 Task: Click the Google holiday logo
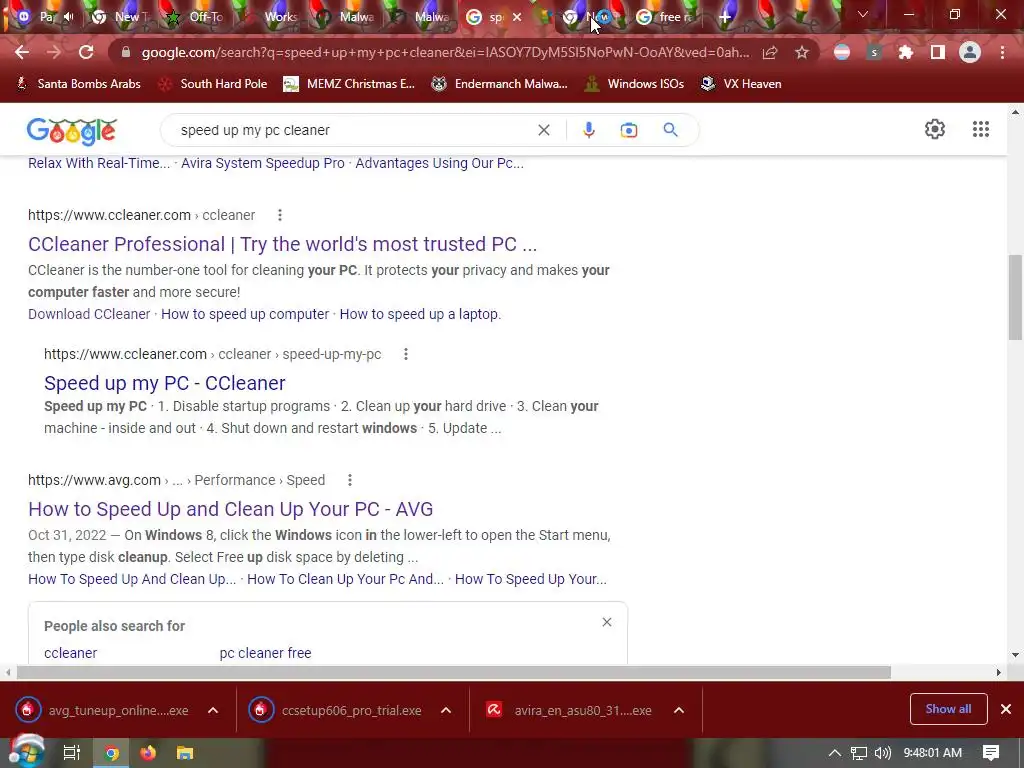[x=72, y=131]
